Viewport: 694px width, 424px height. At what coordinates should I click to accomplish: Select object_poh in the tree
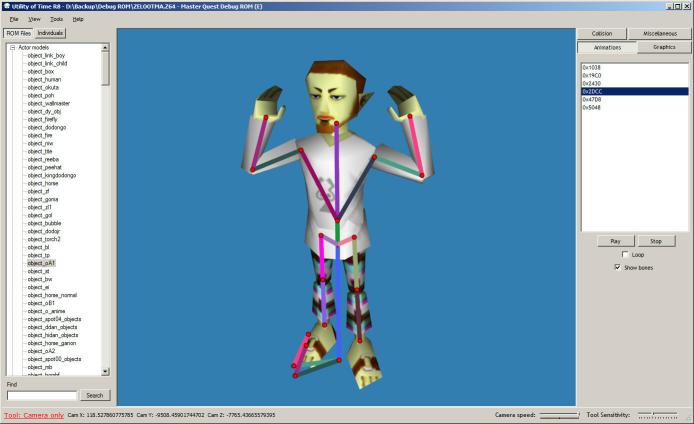(41, 96)
